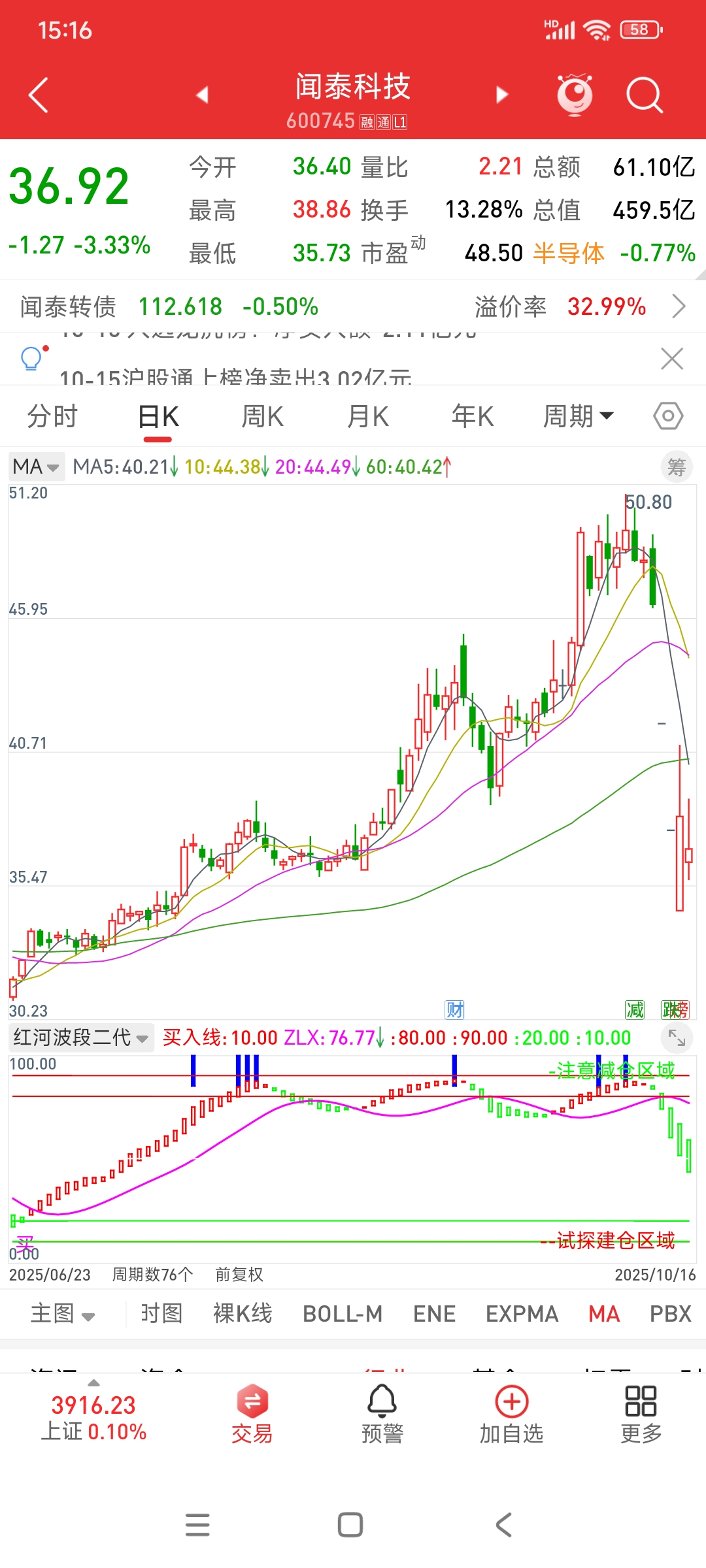This screenshot has width=706, height=1568.
Task: Tap the 交易 trade icon
Action: click(x=252, y=1414)
